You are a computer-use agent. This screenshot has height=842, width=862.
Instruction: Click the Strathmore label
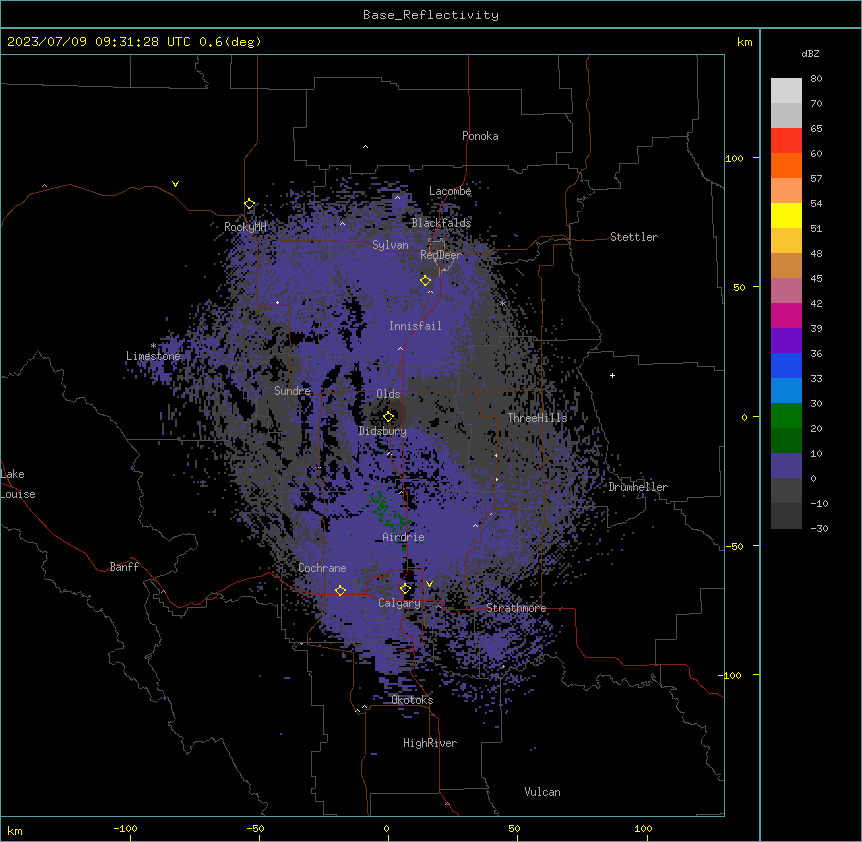click(x=516, y=608)
